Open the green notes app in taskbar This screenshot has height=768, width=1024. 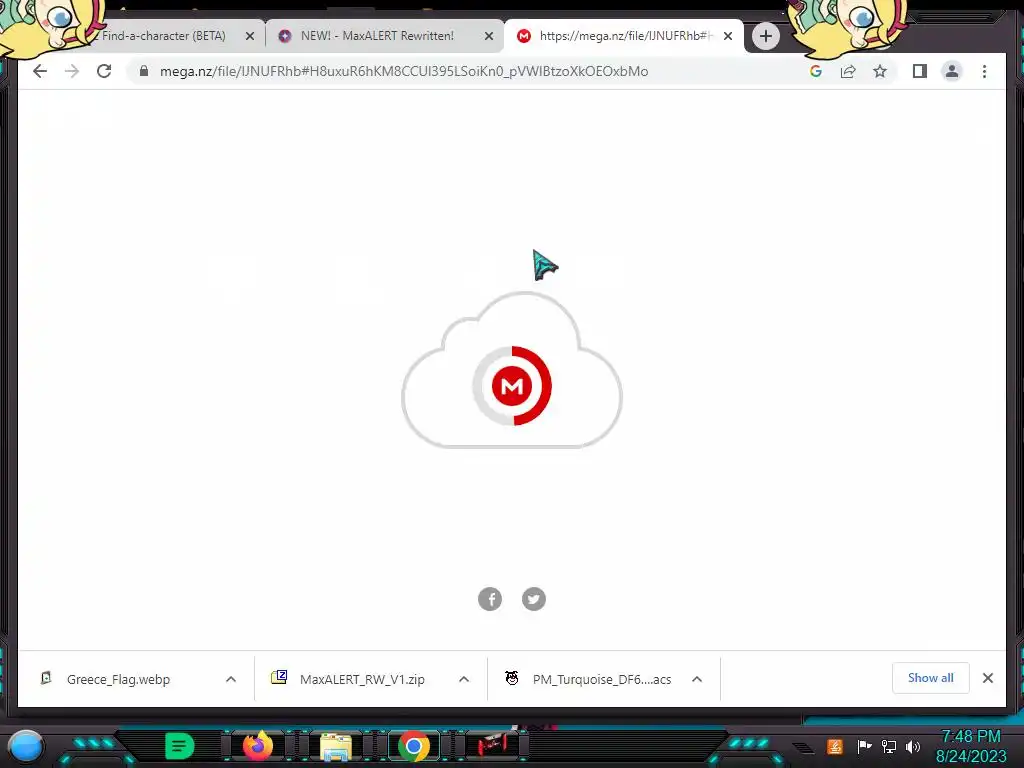pyautogui.click(x=180, y=746)
